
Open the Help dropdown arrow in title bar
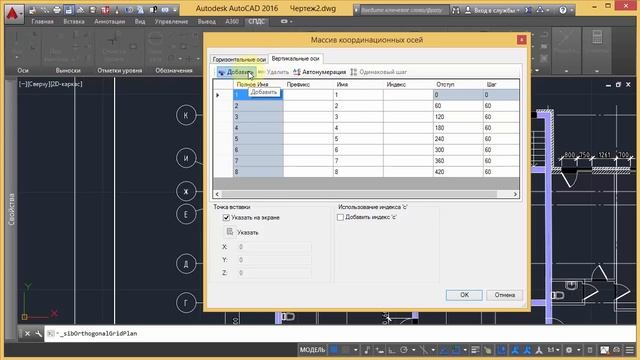(571, 10)
